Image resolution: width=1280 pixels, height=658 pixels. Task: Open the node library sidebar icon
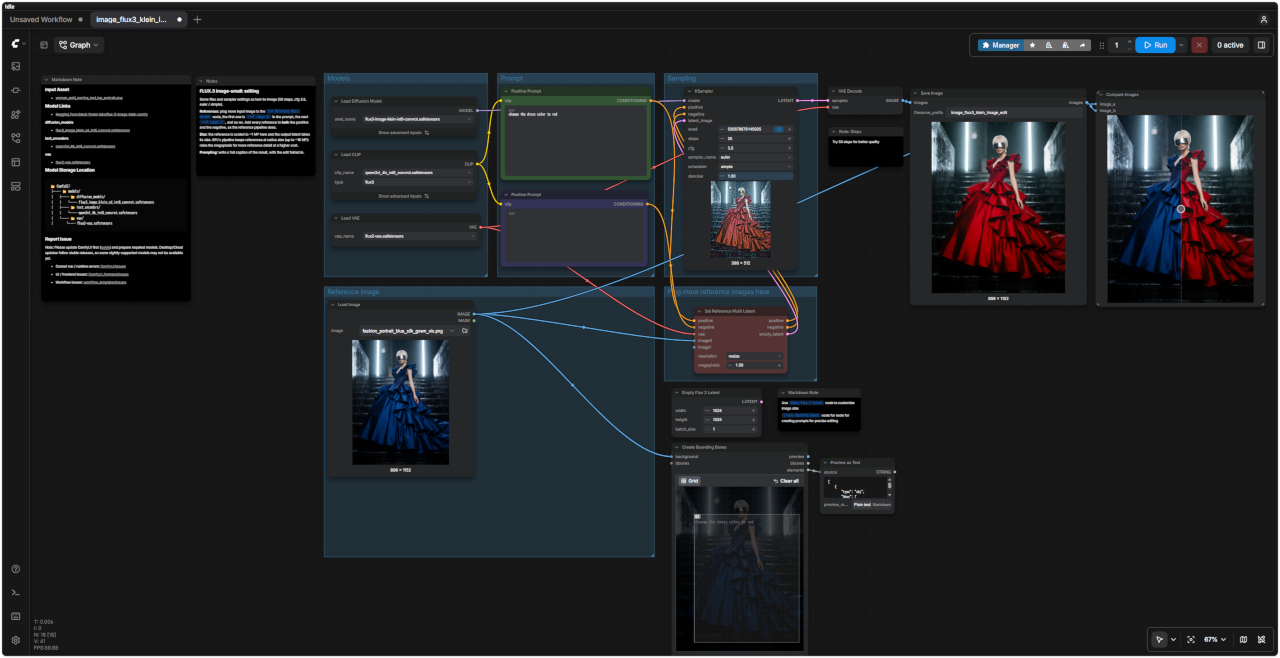[16, 90]
